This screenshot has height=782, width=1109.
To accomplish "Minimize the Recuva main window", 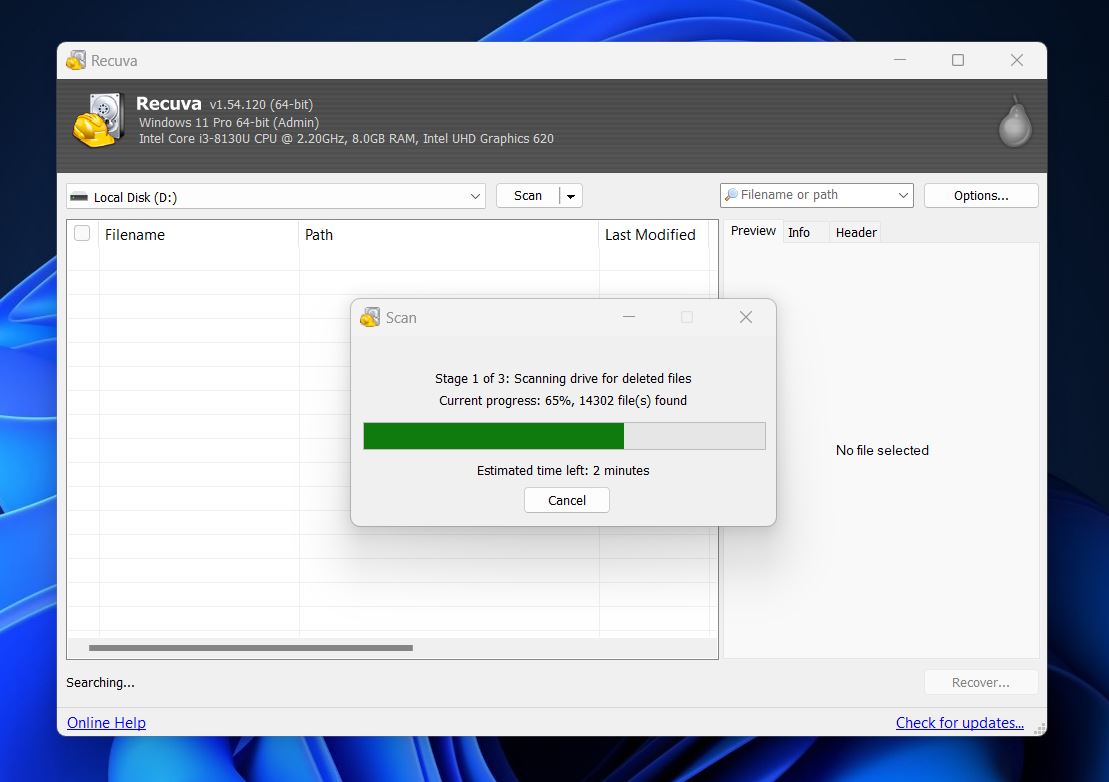I will 900,60.
